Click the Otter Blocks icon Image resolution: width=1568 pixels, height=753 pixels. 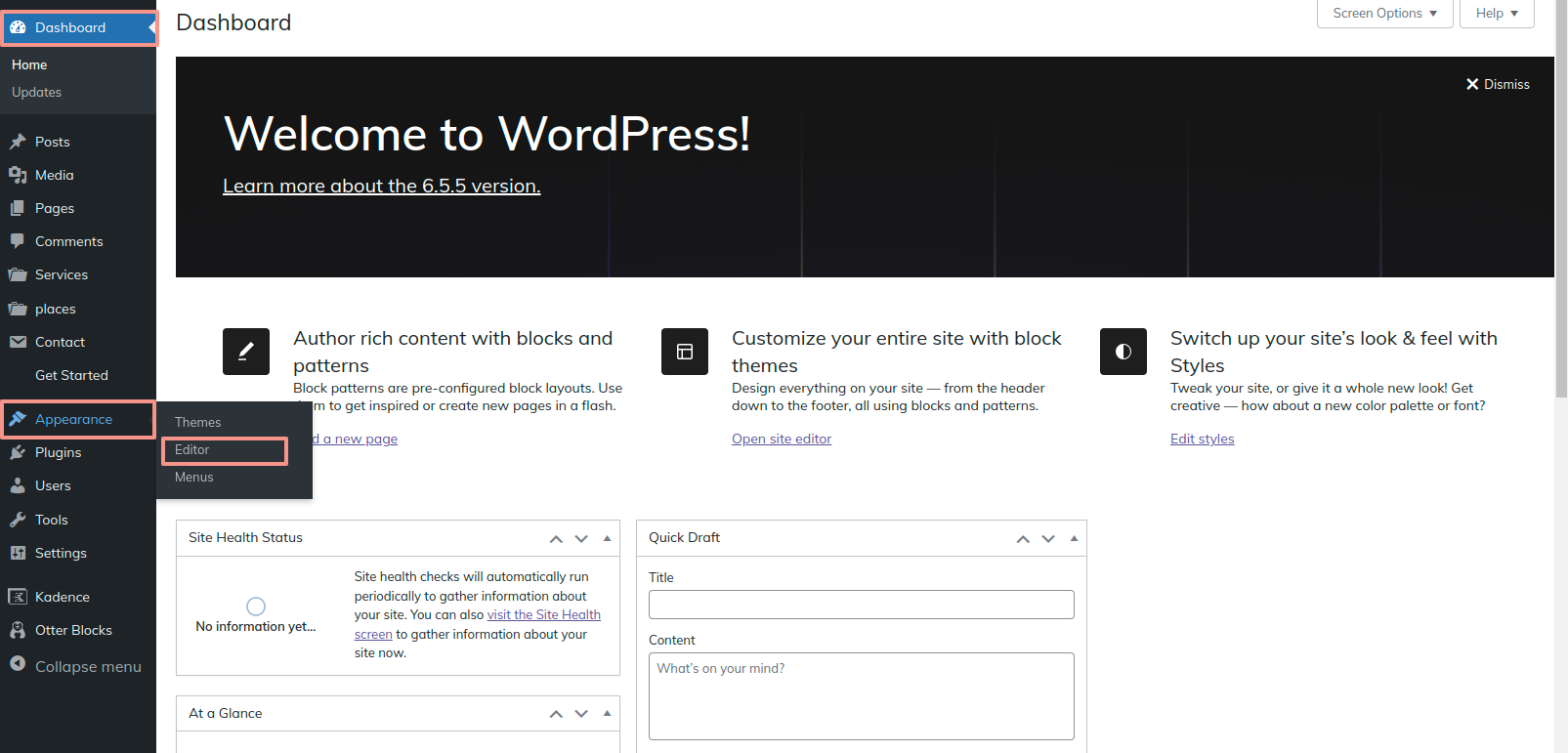pyautogui.click(x=18, y=630)
